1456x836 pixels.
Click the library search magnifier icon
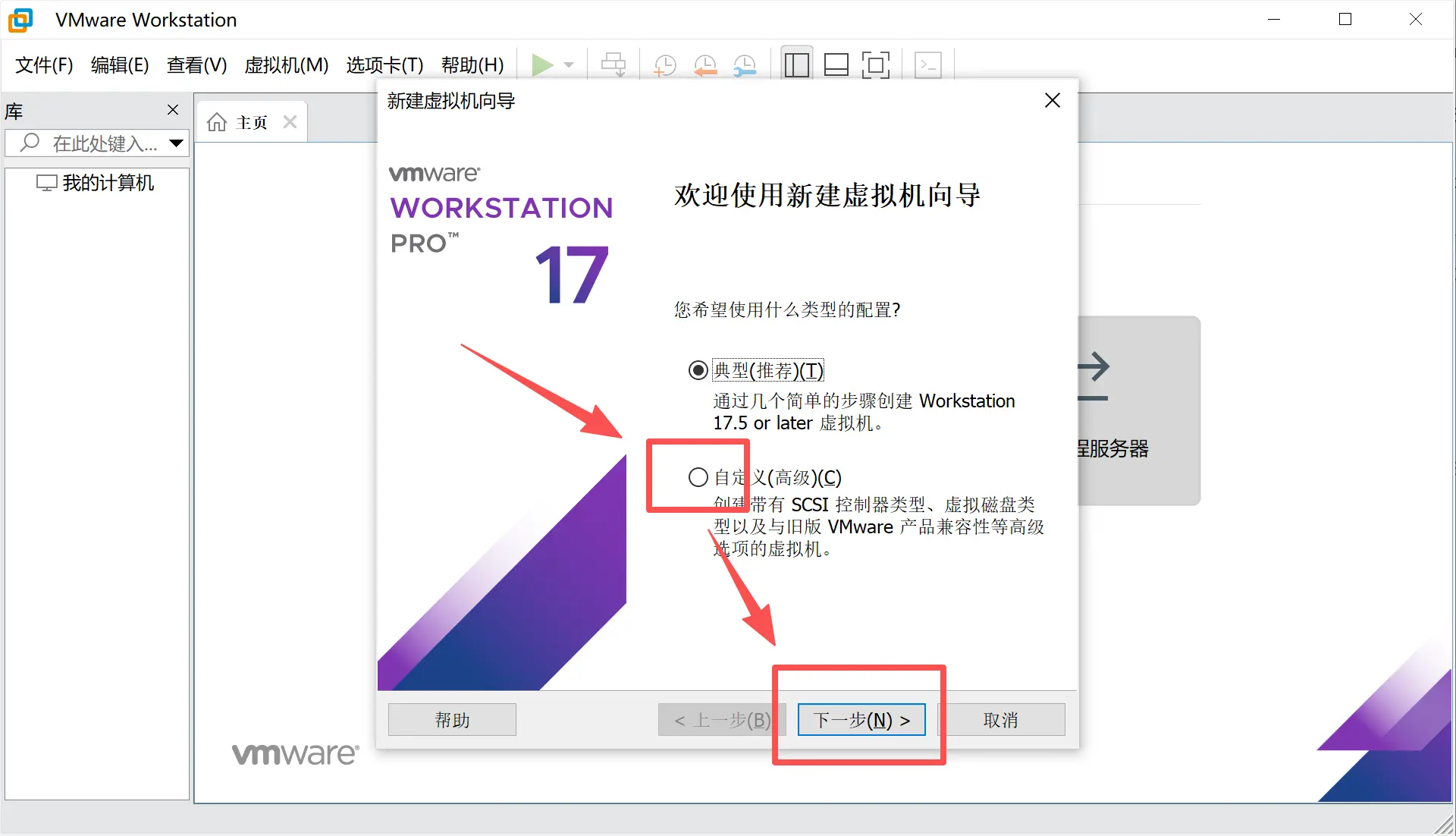tap(30, 143)
